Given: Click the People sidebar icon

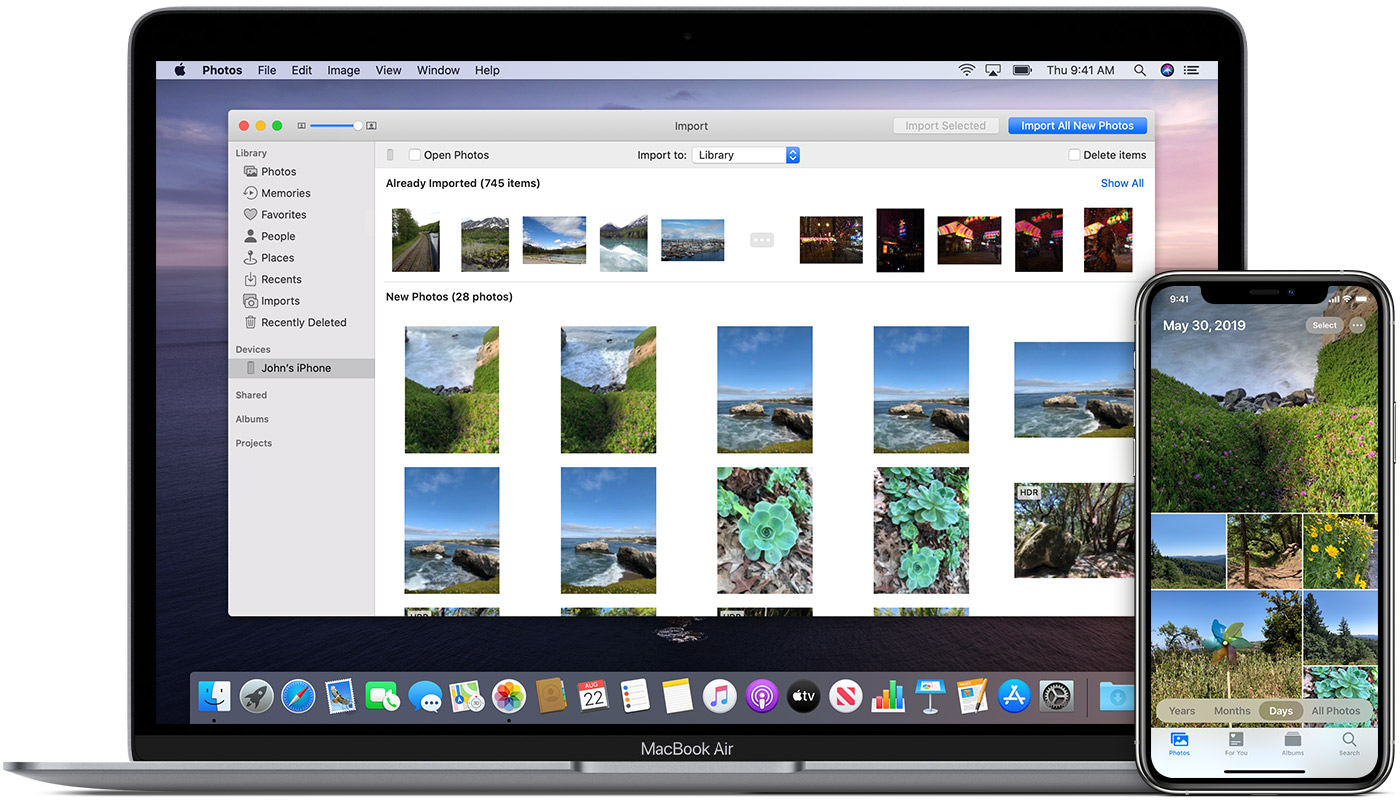Looking at the screenshot, I should tap(249, 235).
